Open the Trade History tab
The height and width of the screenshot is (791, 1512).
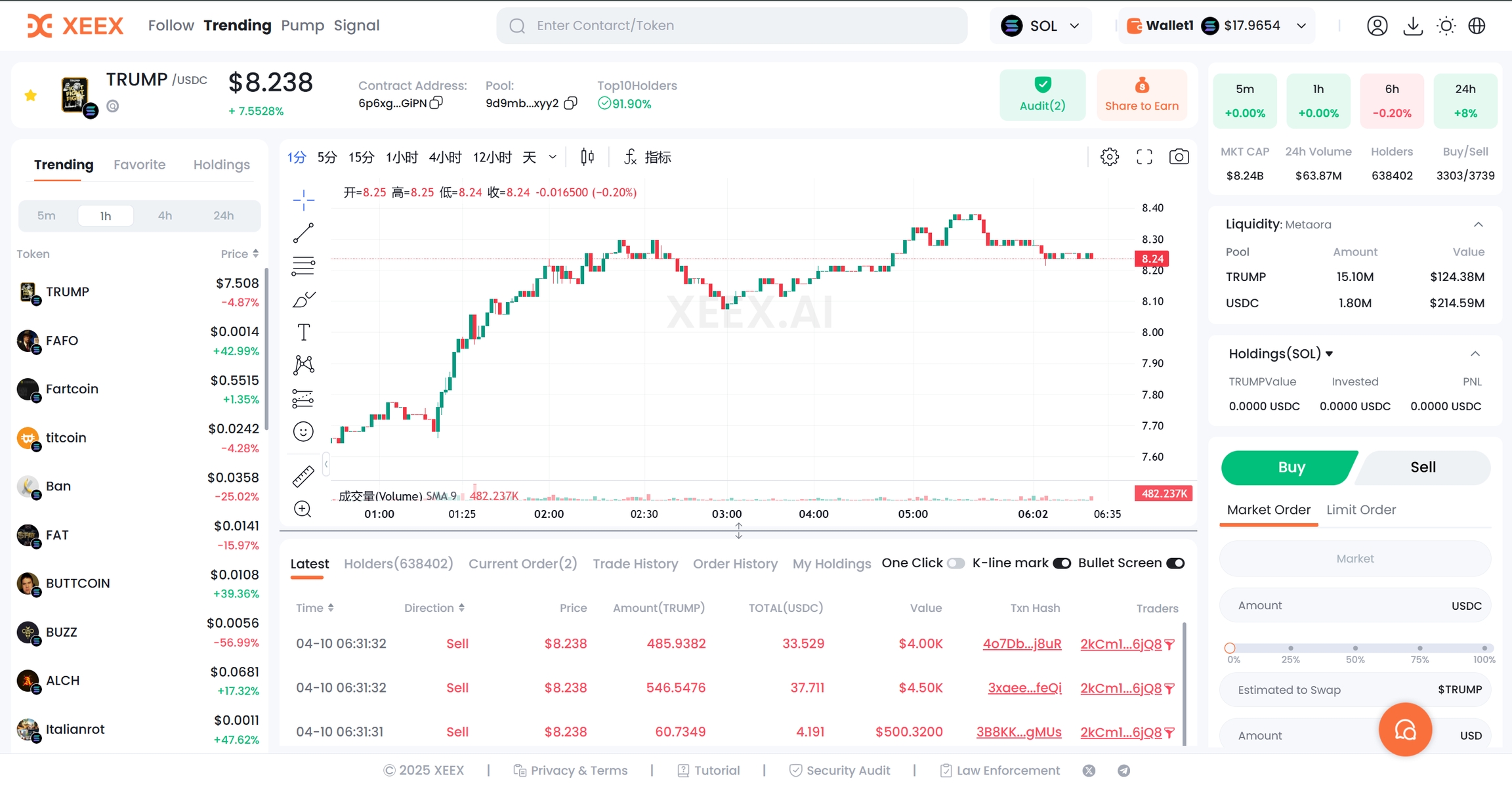coord(635,564)
